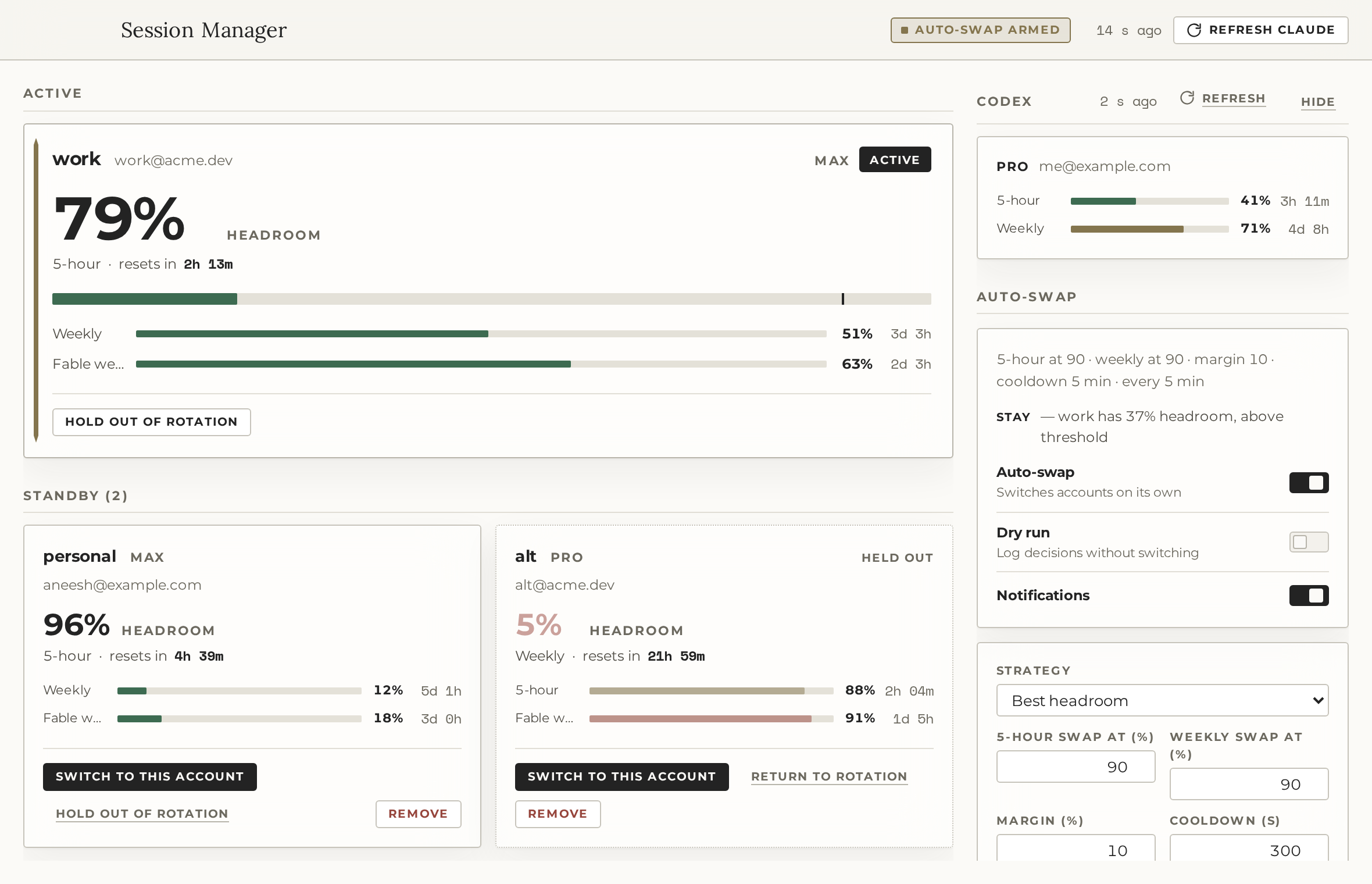Click the me@example.com Codex email
Image resolution: width=1372 pixels, height=884 pixels.
[1105, 166]
